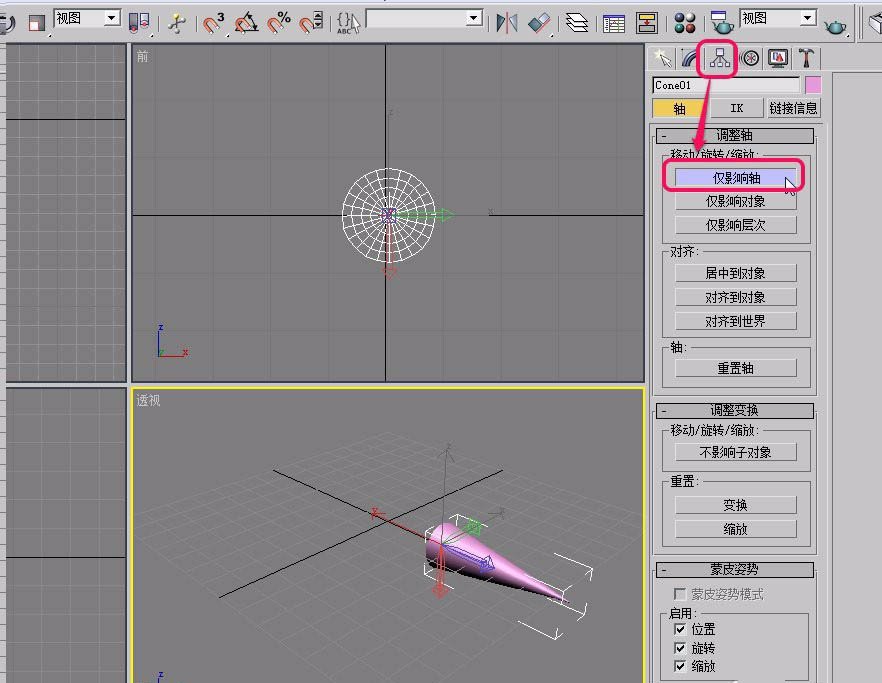Click the 对齐到对象 button
The width and height of the screenshot is (882, 683).
pos(736,297)
